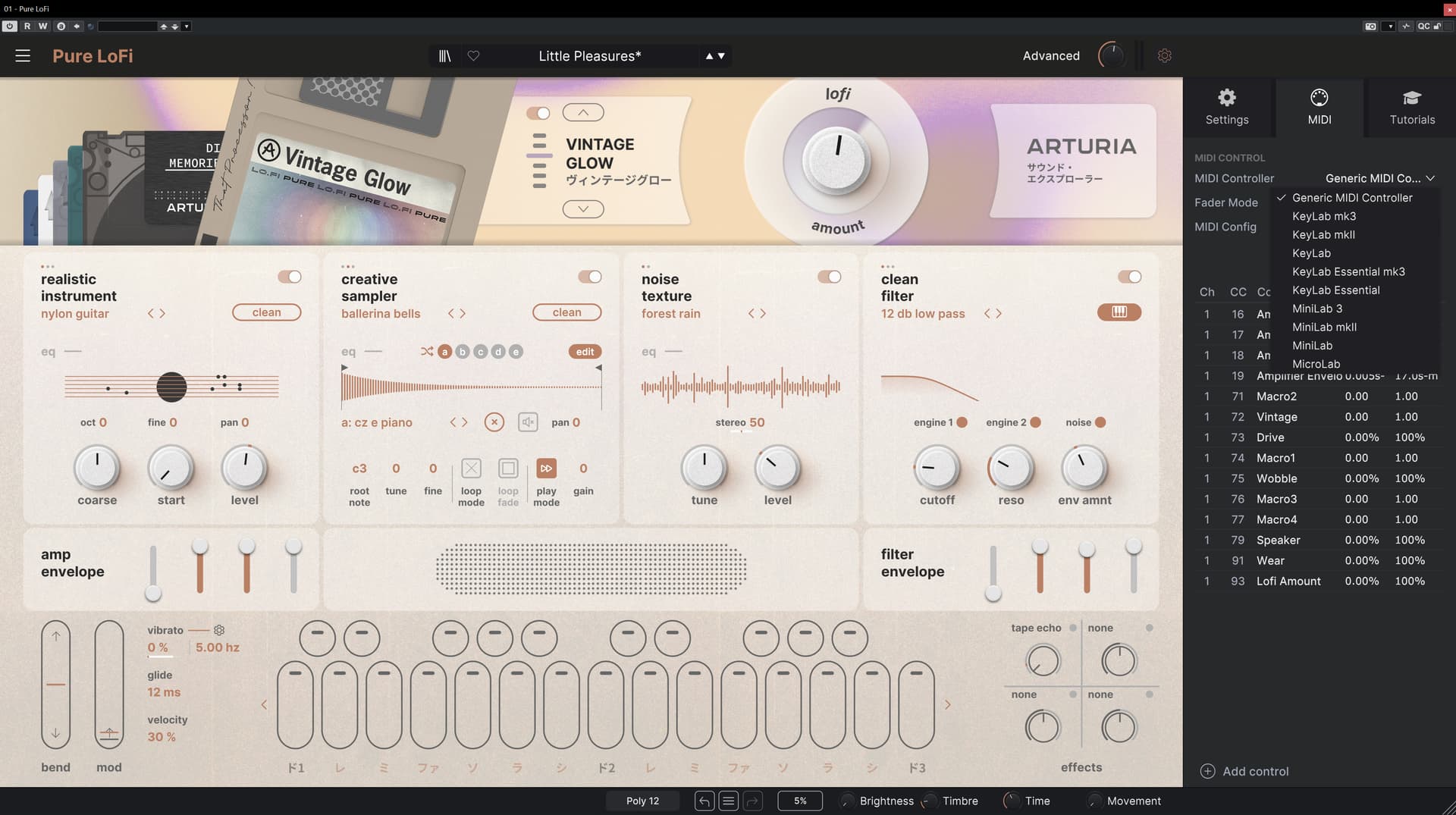Open the hamburger main menu
This screenshot has width=1456, height=815.
tap(23, 56)
